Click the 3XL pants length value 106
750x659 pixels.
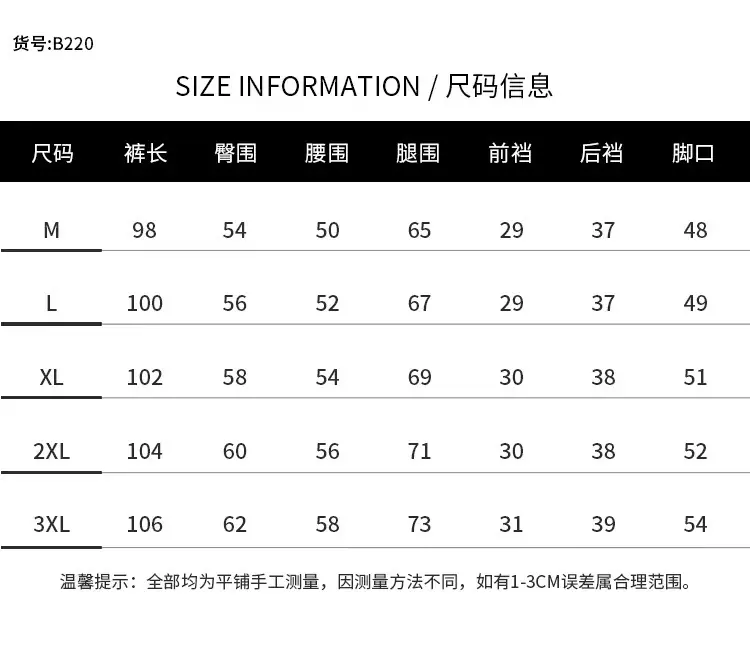coord(144,524)
